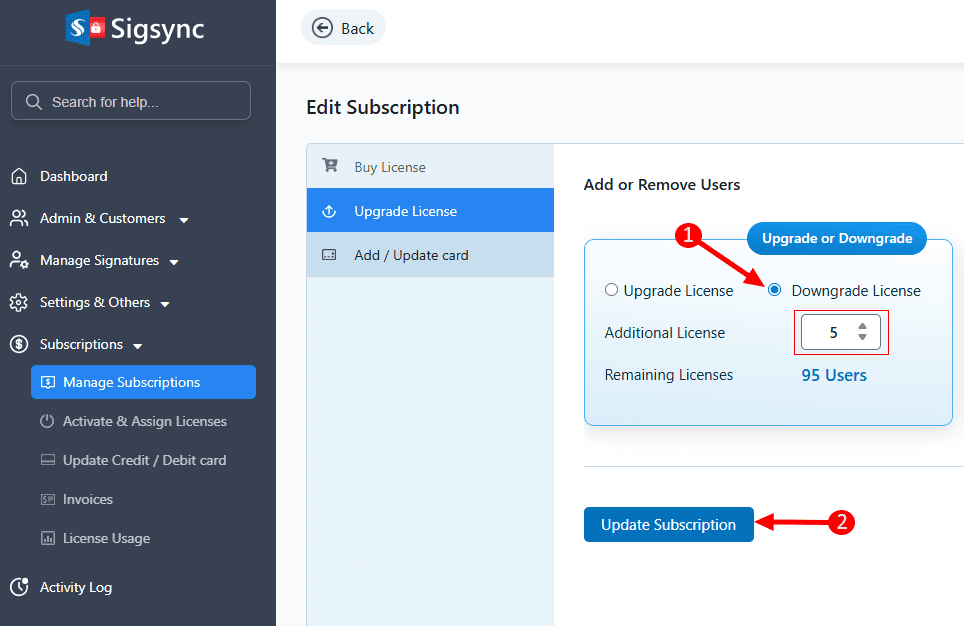Switch to the Upgrade License tab
The image size is (964, 626).
point(405,211)
